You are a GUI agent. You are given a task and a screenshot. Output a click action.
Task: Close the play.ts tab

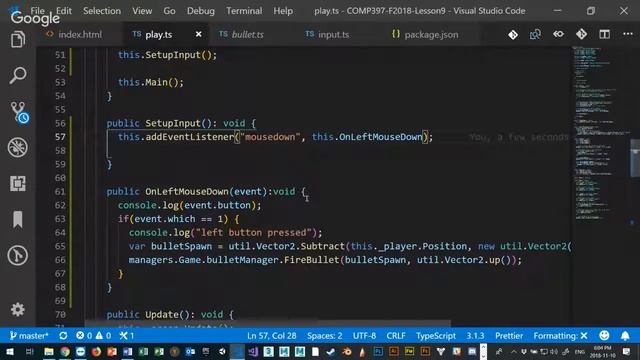(198, 34)
